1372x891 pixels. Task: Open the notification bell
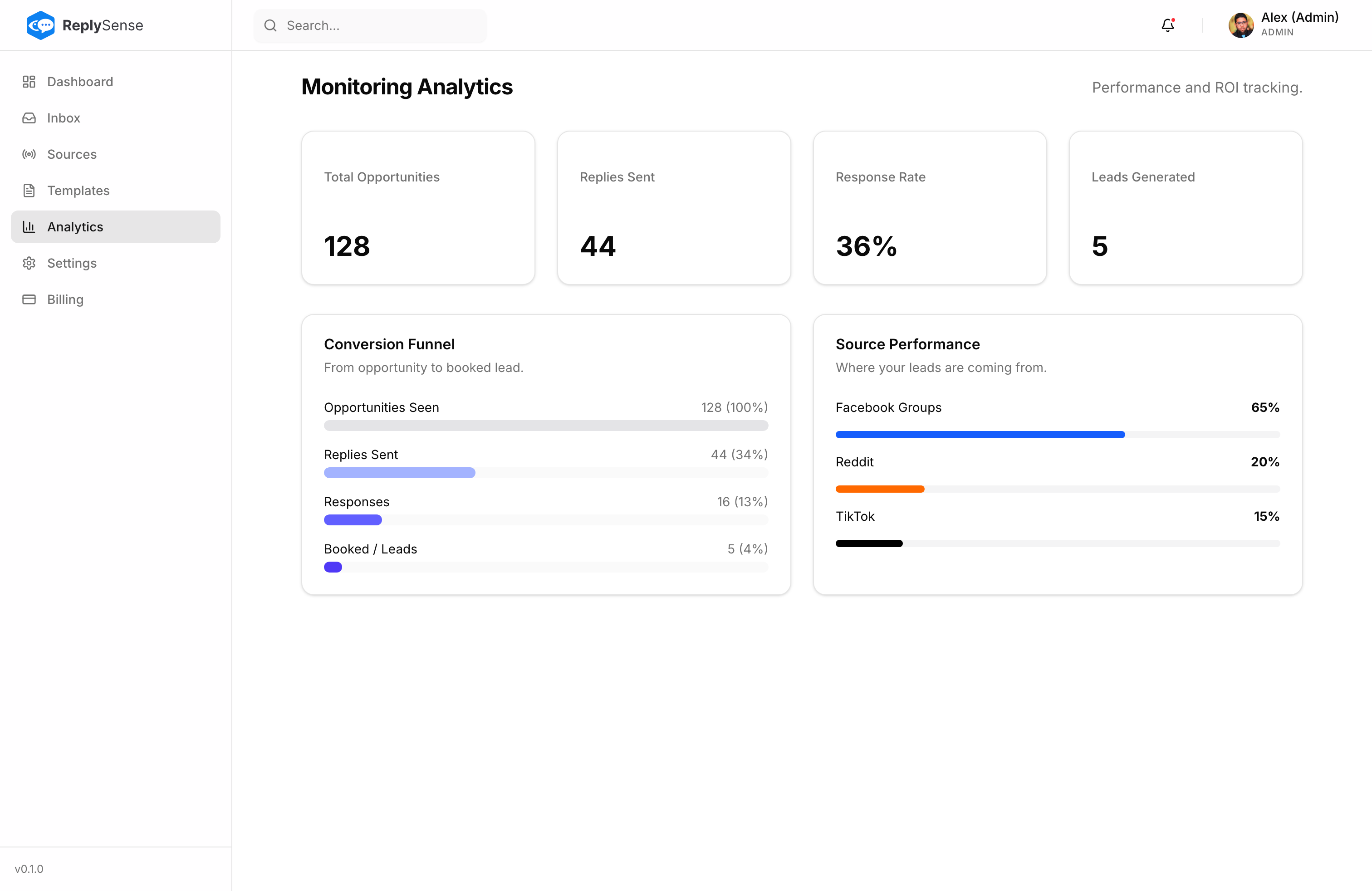(x=1167, y=25)
